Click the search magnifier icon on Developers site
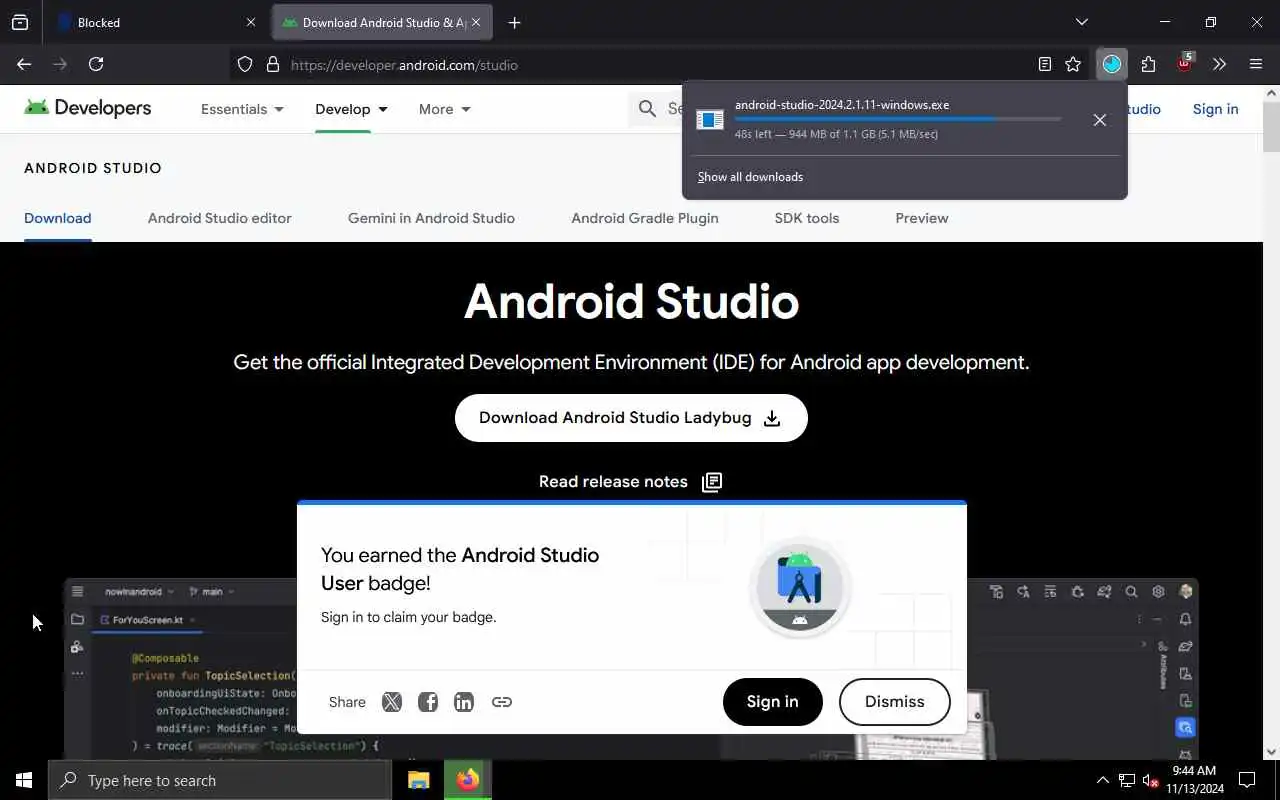The width and height of the screenshot is (1280, 800). tap(648, 108)
